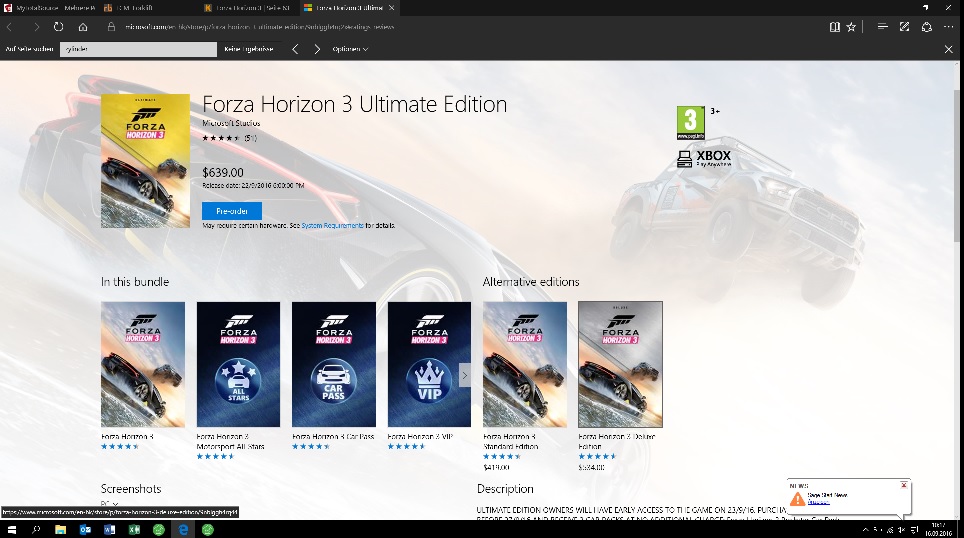
Task: Click the 'In this bundle' heading
Action: point(135,282)
